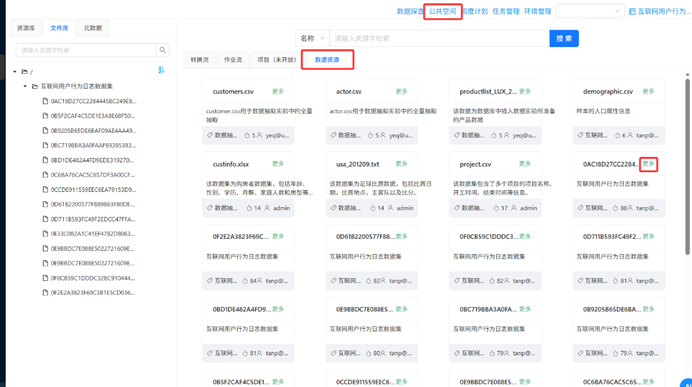The height and width of the screenshot is (387, 692).
Task: Click the flame icon on the 0AC18D27CC2284 card
Action: tap(616, 208)
